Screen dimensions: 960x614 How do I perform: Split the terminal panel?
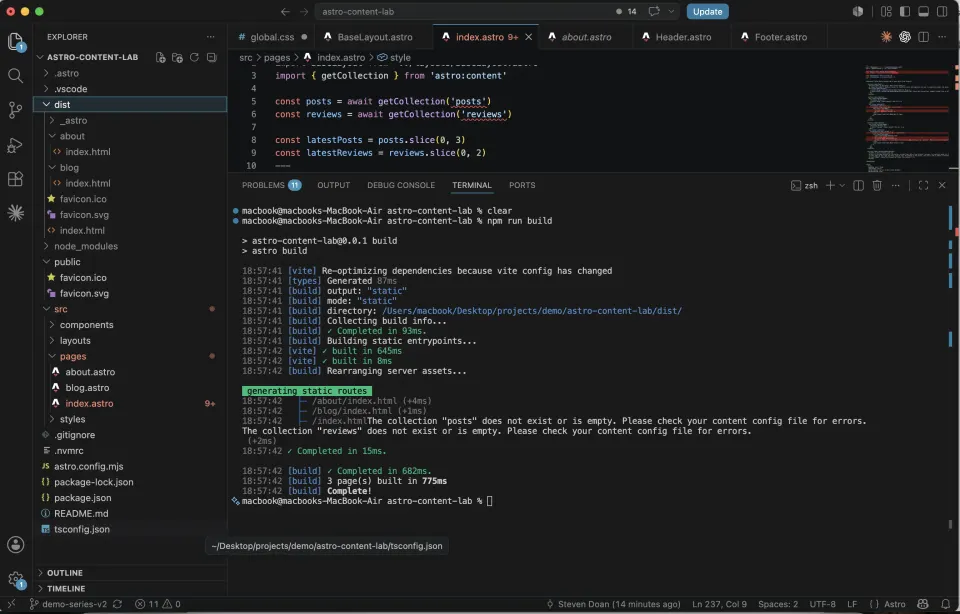click(x=858, y=185)
